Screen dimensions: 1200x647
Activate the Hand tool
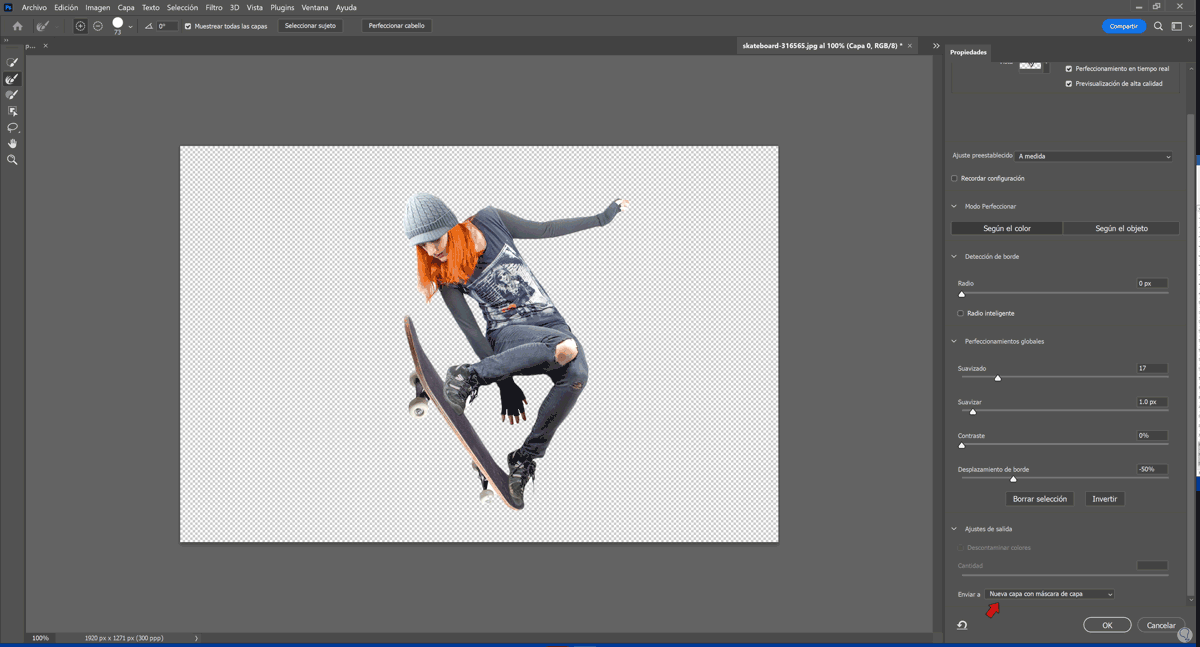point(12,144)
